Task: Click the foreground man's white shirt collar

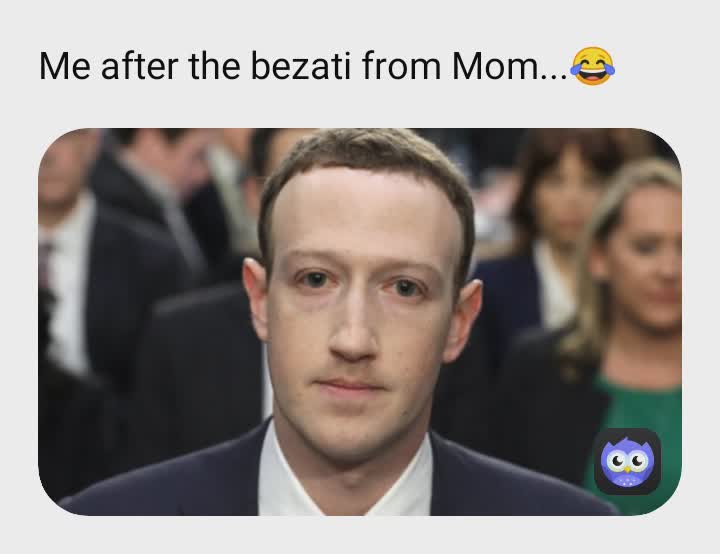Action: tap(345, 478)
